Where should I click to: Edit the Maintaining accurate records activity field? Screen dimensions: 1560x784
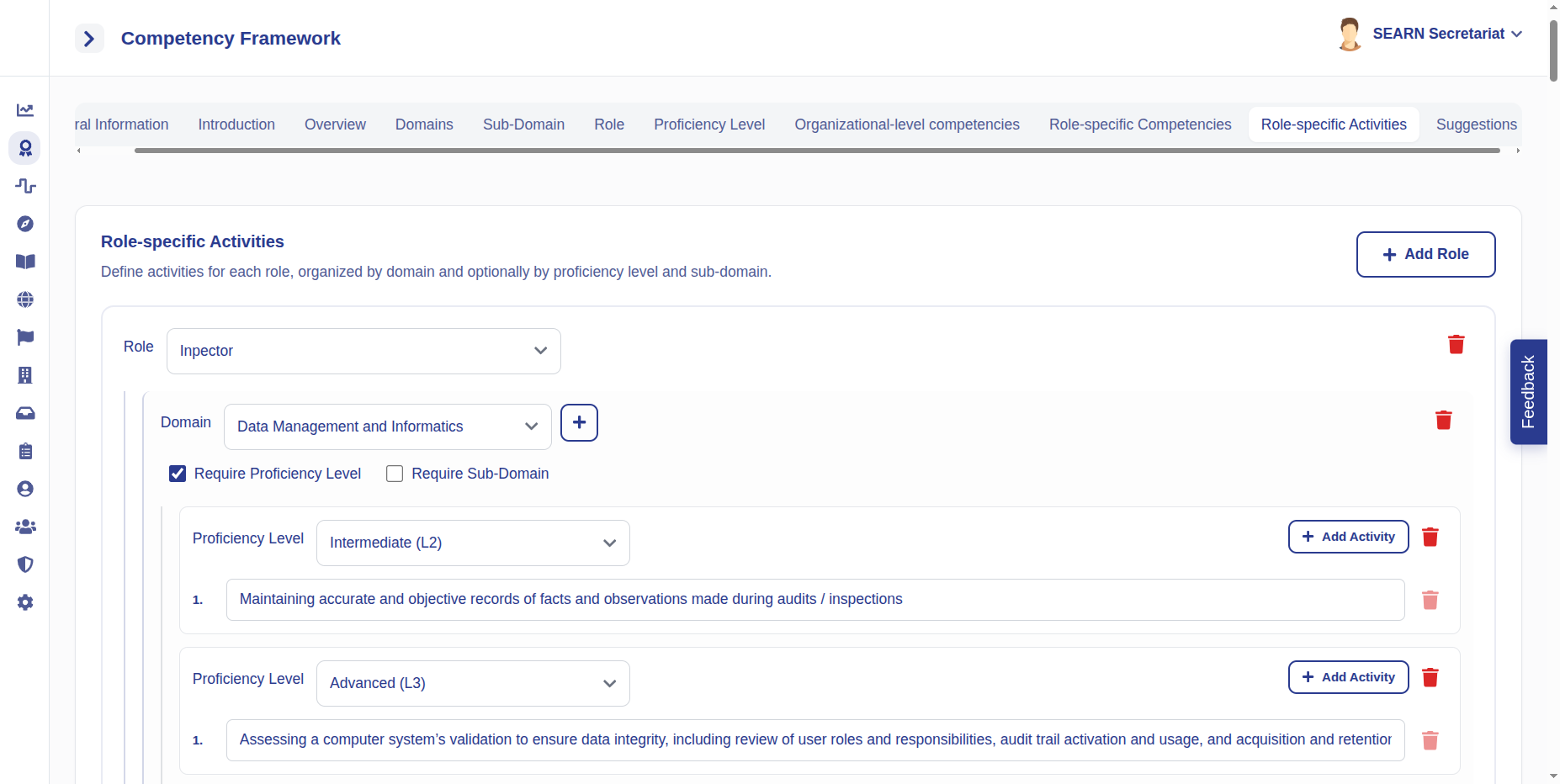(815, 600)
